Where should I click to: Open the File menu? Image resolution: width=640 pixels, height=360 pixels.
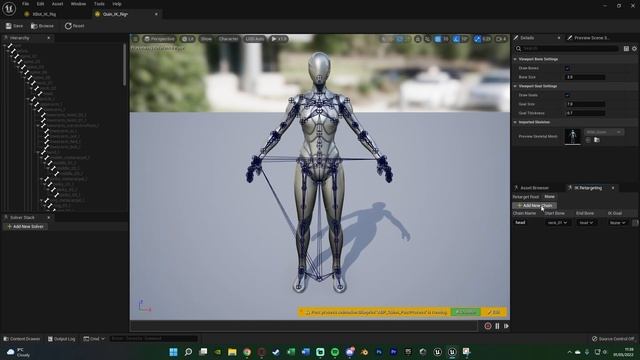click(25, 4)
